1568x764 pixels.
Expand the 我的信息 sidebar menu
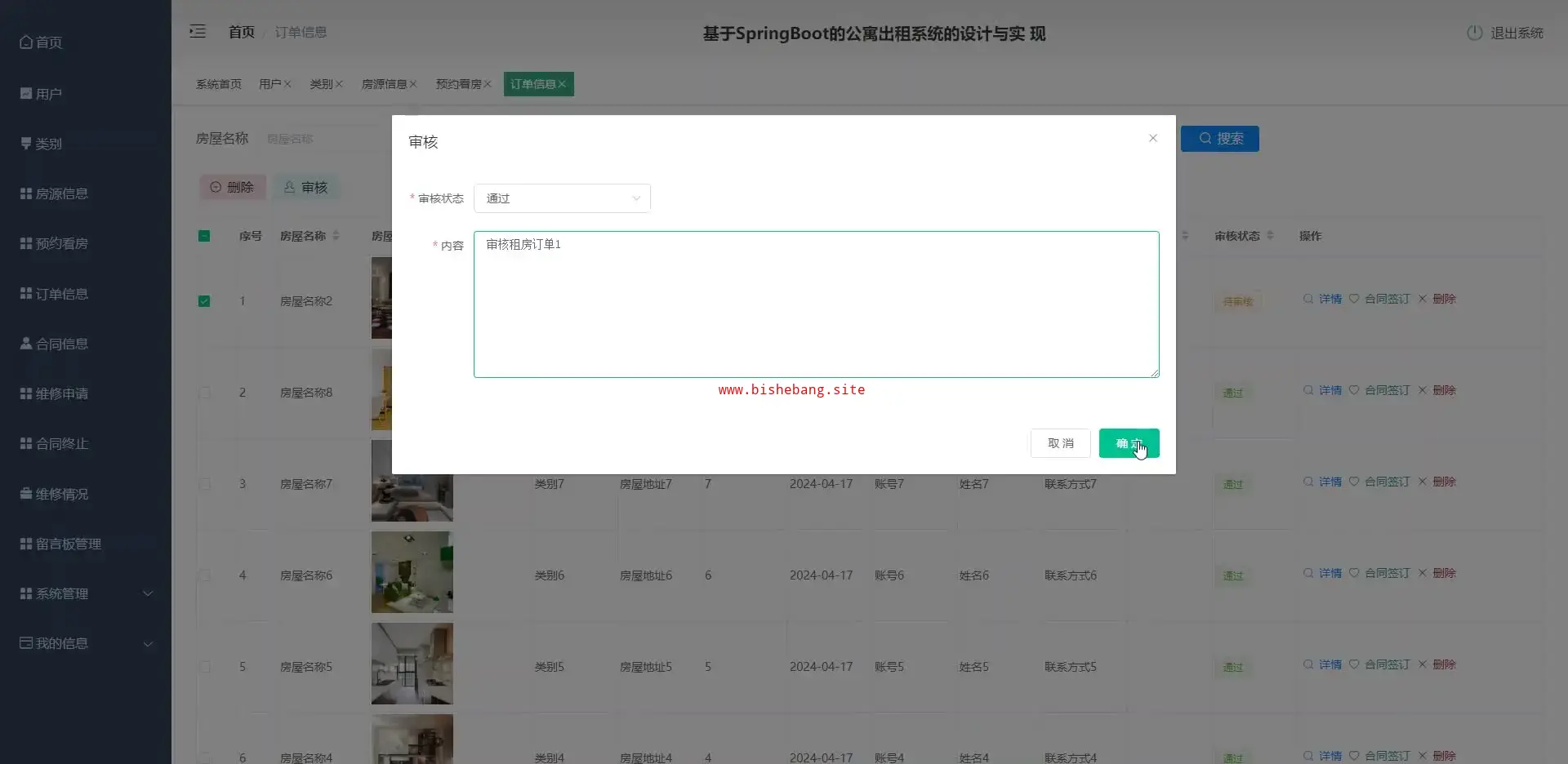point(86,643)
